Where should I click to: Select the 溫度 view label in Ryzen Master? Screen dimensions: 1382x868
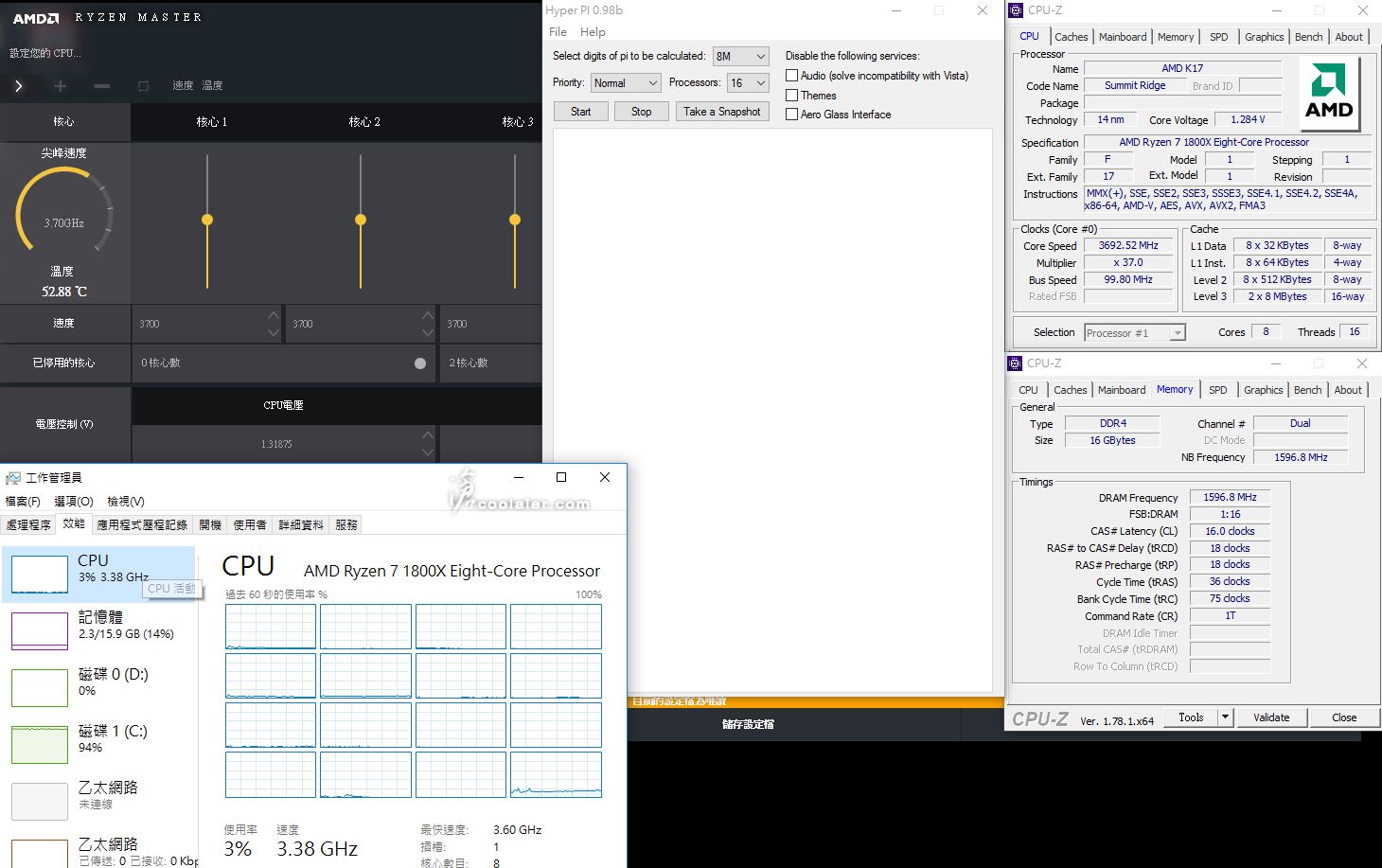[213, 86]
